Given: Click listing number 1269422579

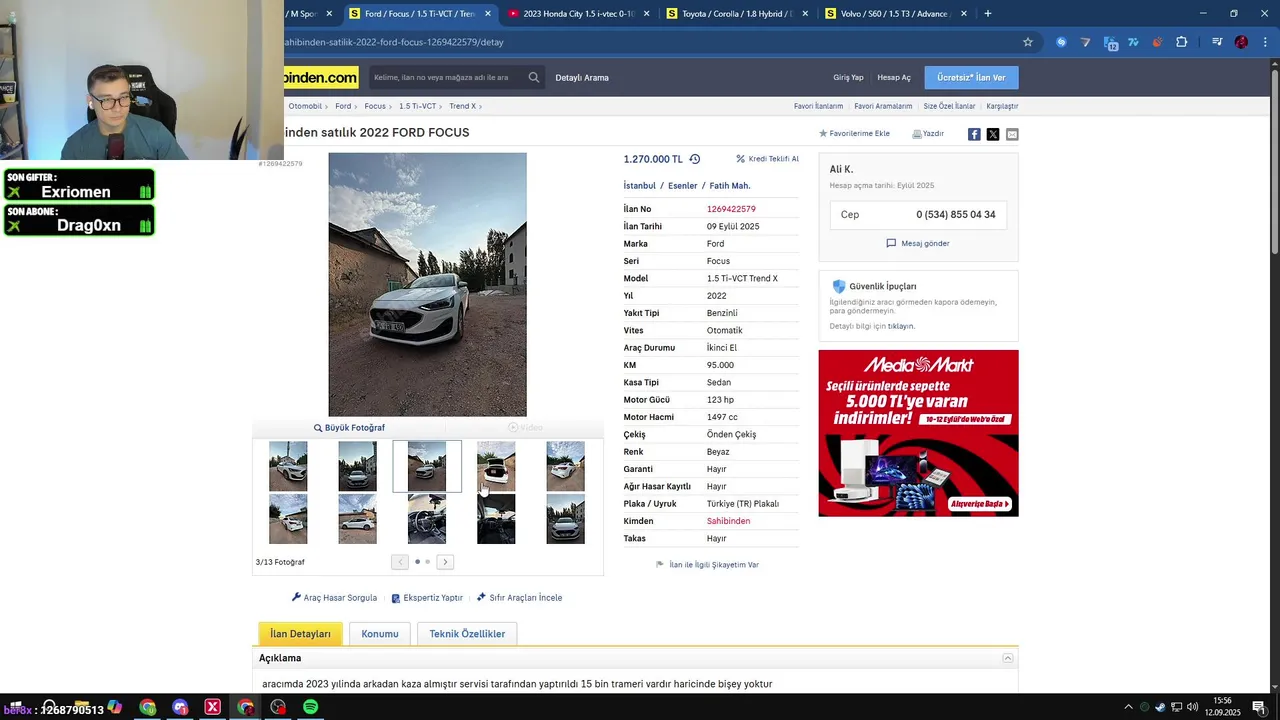Looking at the screenshot, I should coord(731,209).
